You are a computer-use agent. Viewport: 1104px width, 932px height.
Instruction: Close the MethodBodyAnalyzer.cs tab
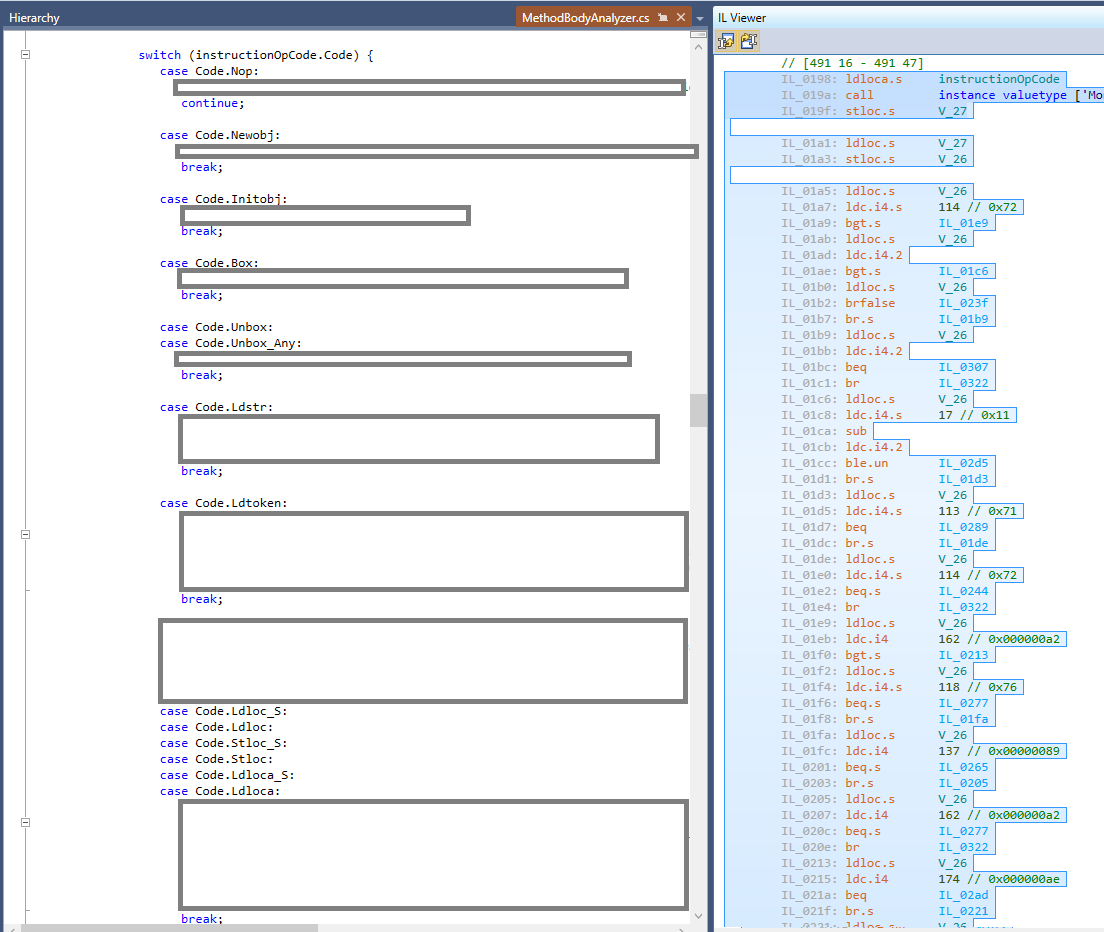[x=681, y=18]
